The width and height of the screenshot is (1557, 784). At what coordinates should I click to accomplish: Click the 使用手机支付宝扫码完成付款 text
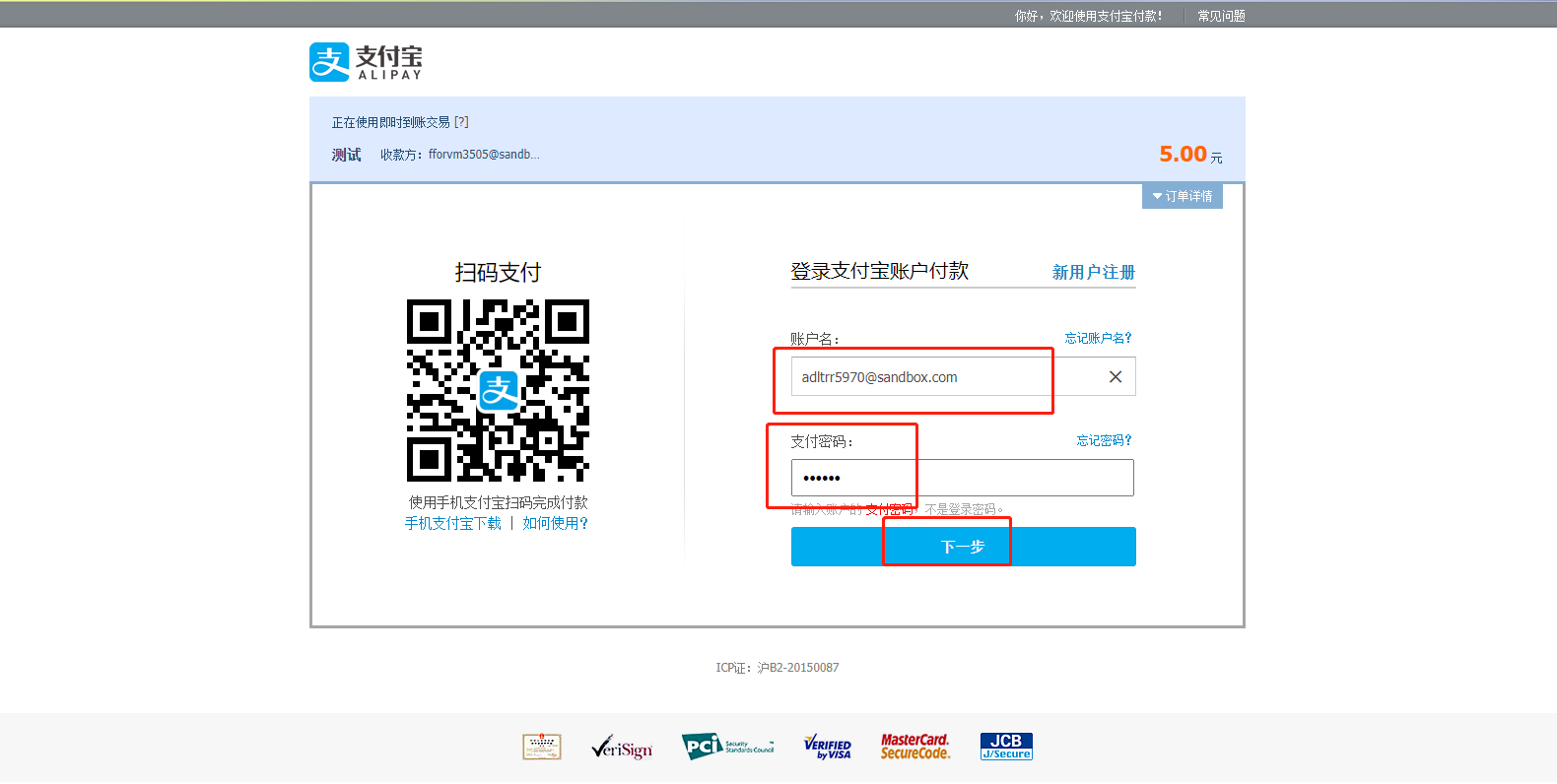tap(498, 502)
